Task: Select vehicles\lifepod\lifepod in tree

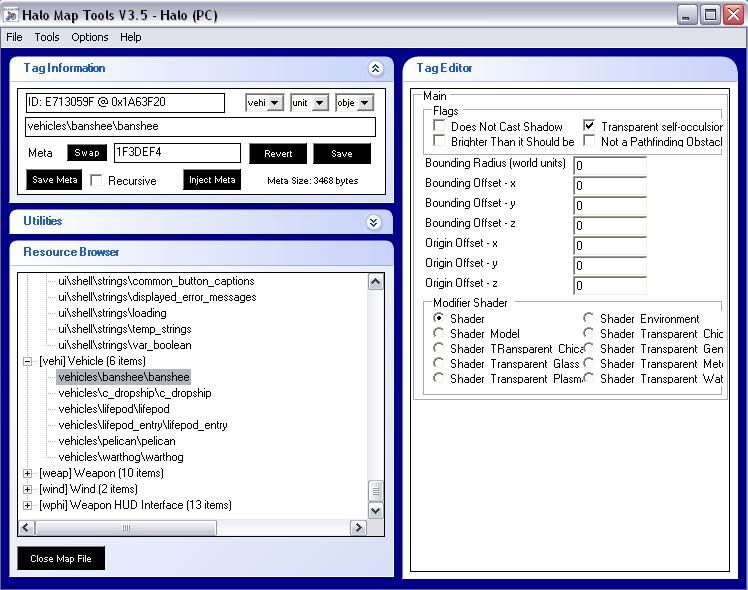Action: 114,409
